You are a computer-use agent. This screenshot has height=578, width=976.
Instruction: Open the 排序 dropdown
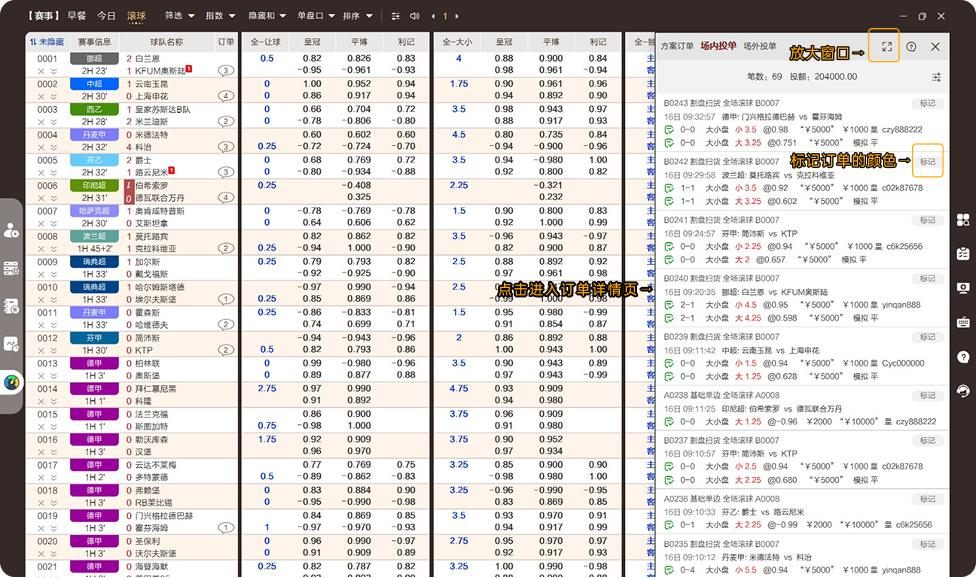coord(358,16)
